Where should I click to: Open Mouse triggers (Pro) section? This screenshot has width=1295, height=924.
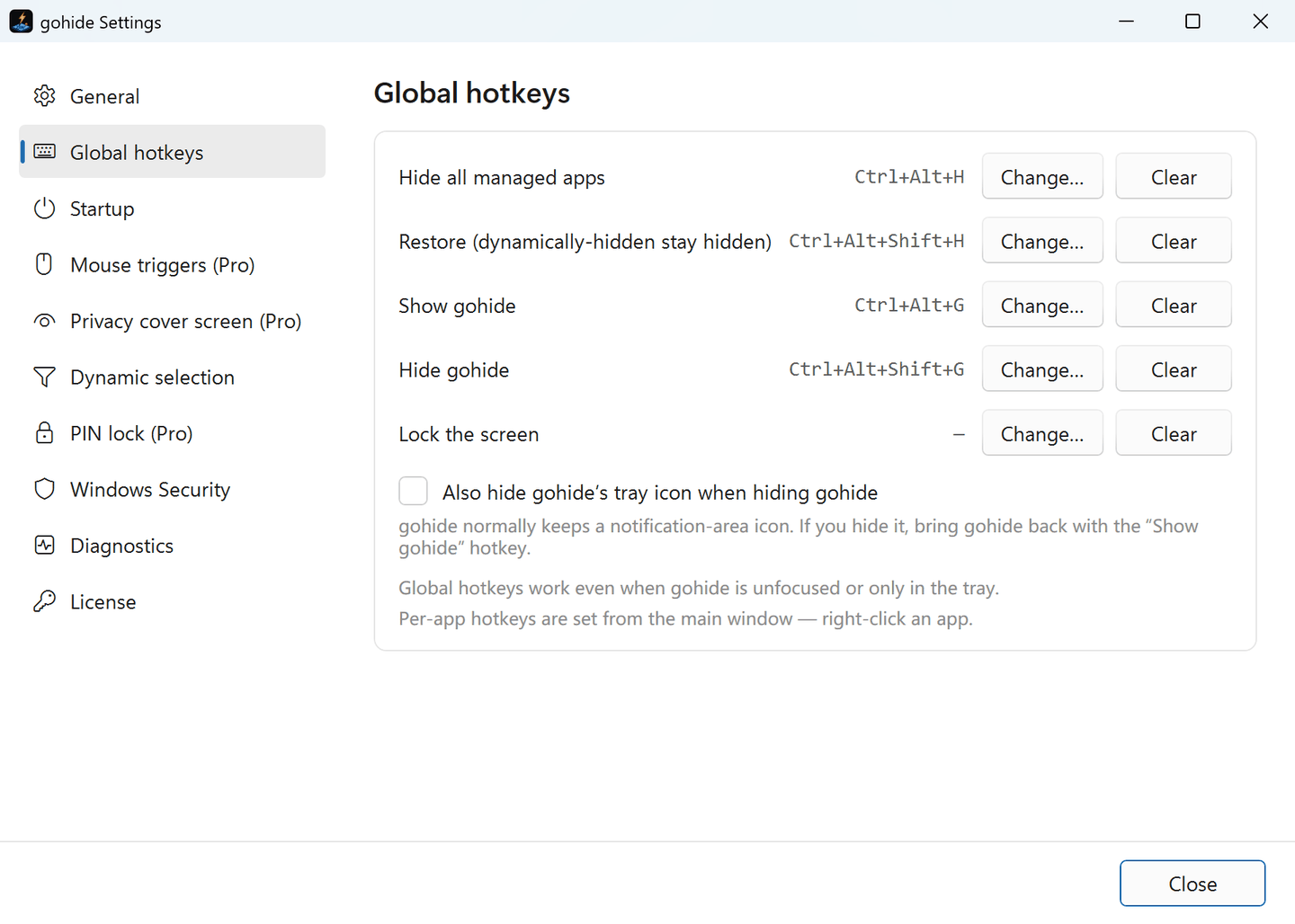(x=172, y=264)
